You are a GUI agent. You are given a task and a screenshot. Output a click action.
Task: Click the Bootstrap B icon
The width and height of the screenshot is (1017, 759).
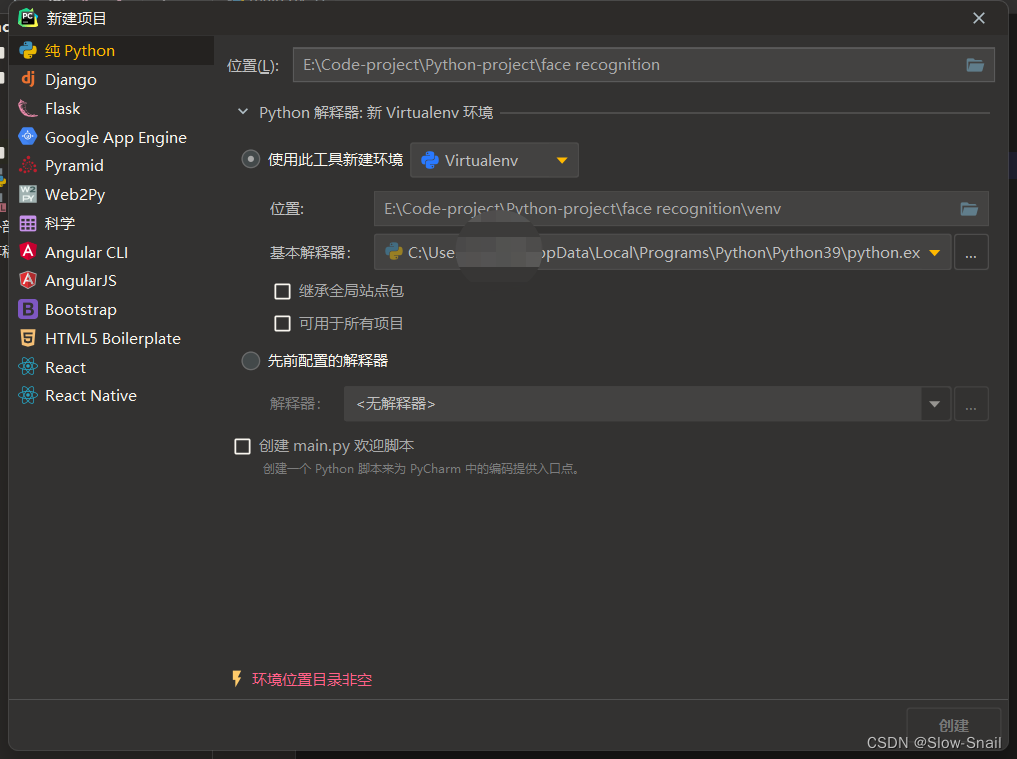[28, 309]
